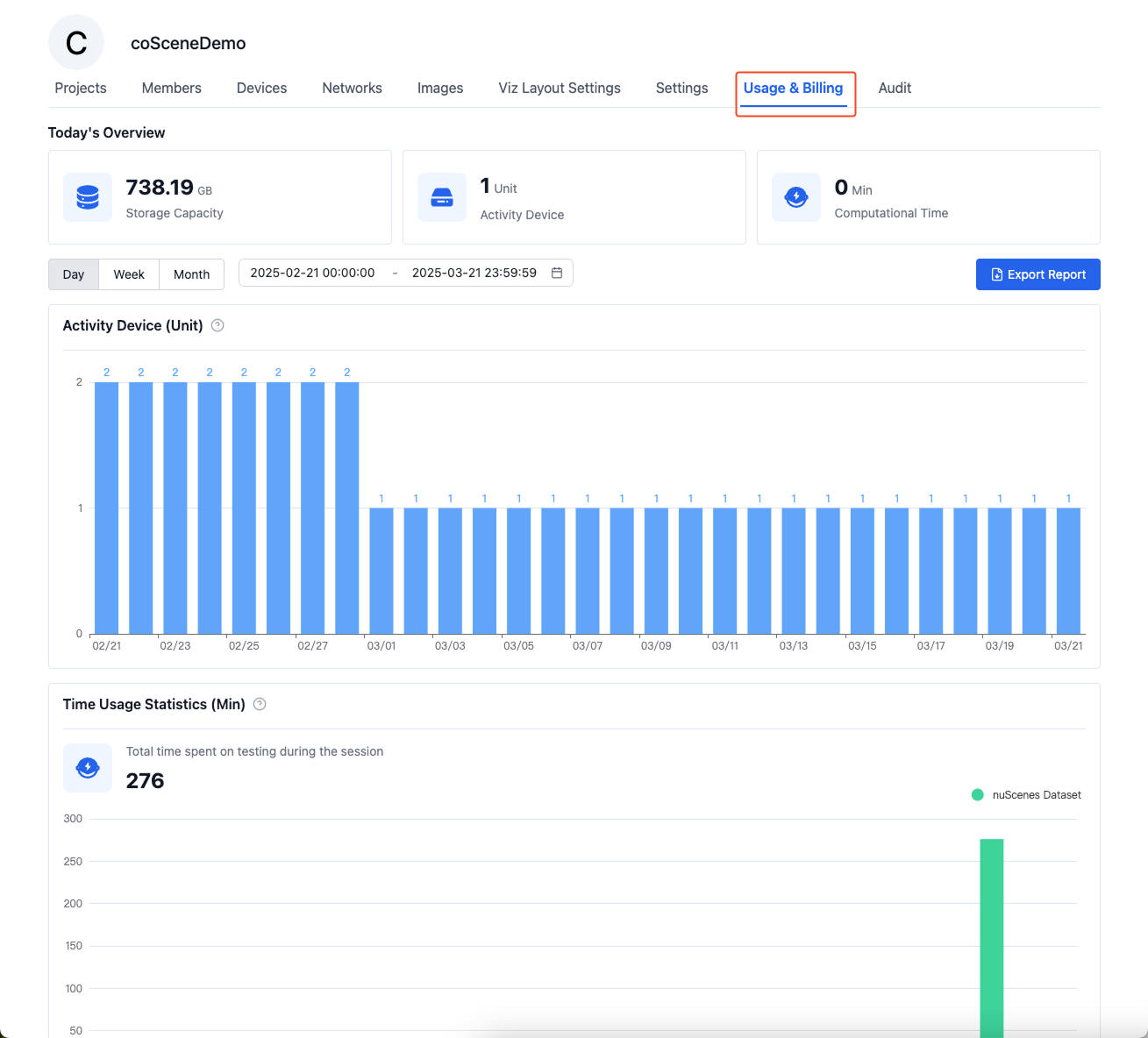
Task: Switch to the Devices tab
Action: (x=261, y=88)
